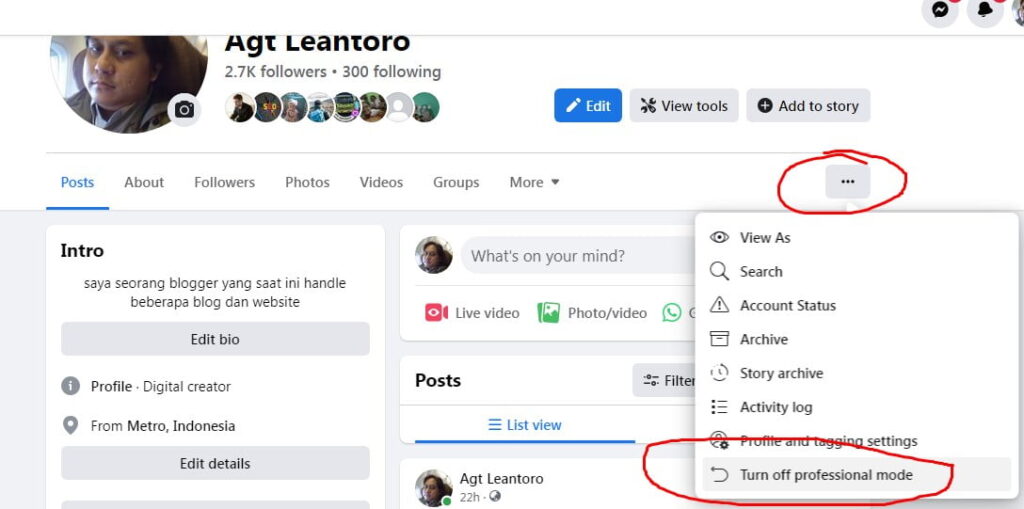Open notifications bell icon
This screenshot has height=509, width=1024.
point(985,10)
